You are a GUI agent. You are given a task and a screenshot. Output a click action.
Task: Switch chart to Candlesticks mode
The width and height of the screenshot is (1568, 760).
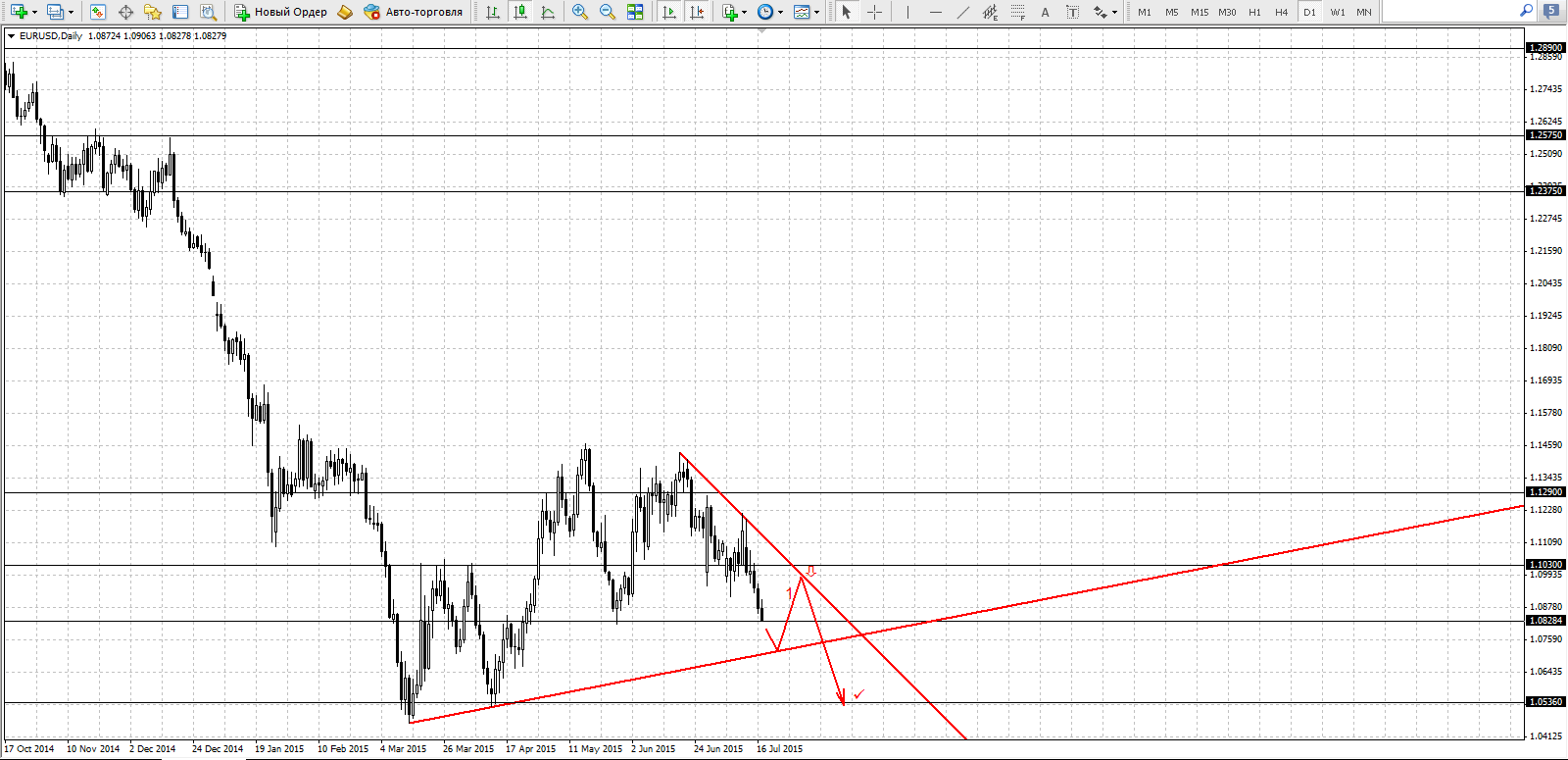[520, 12]
